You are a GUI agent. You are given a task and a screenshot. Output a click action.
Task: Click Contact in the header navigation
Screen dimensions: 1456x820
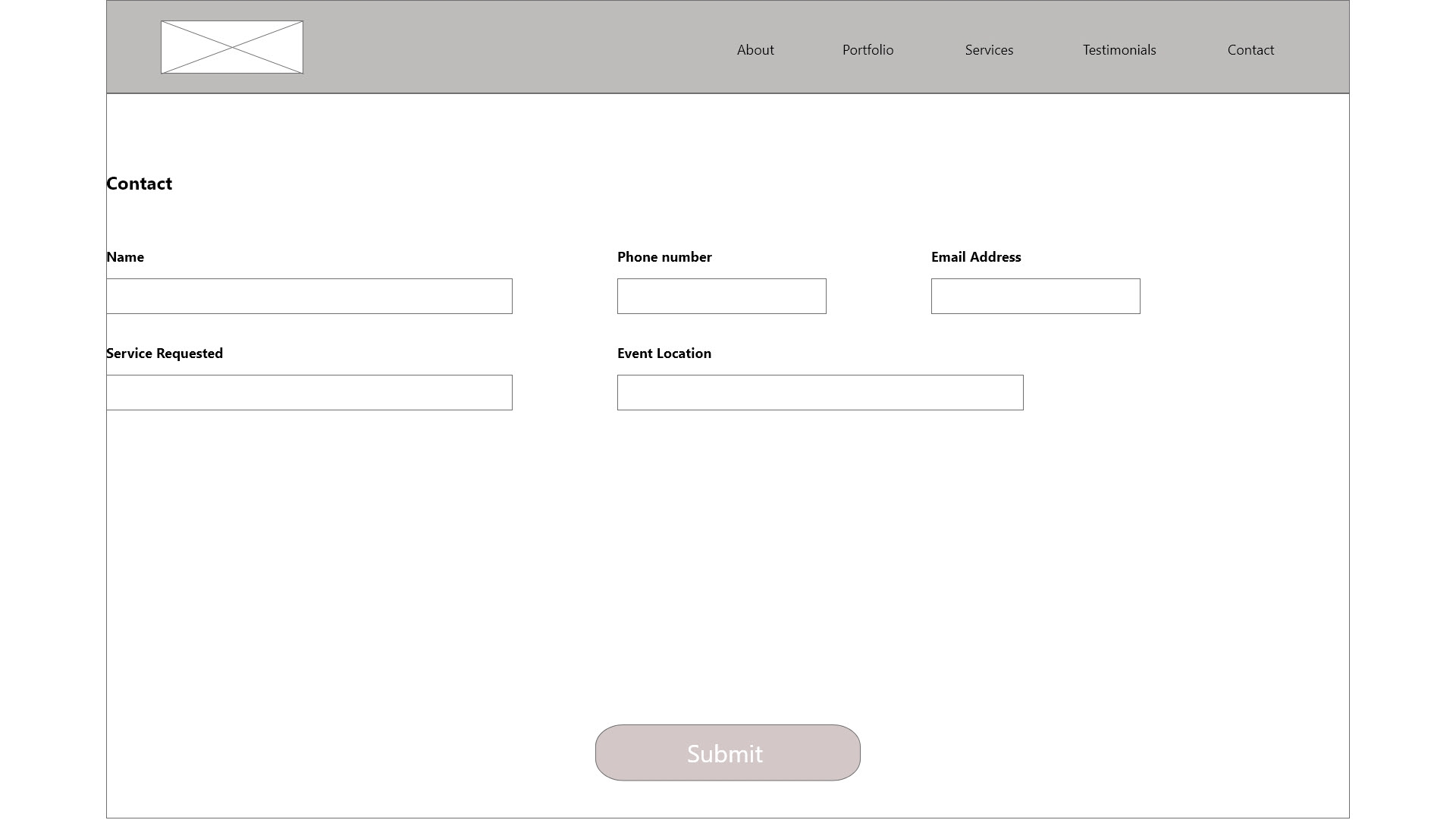tap(1250, 50)
